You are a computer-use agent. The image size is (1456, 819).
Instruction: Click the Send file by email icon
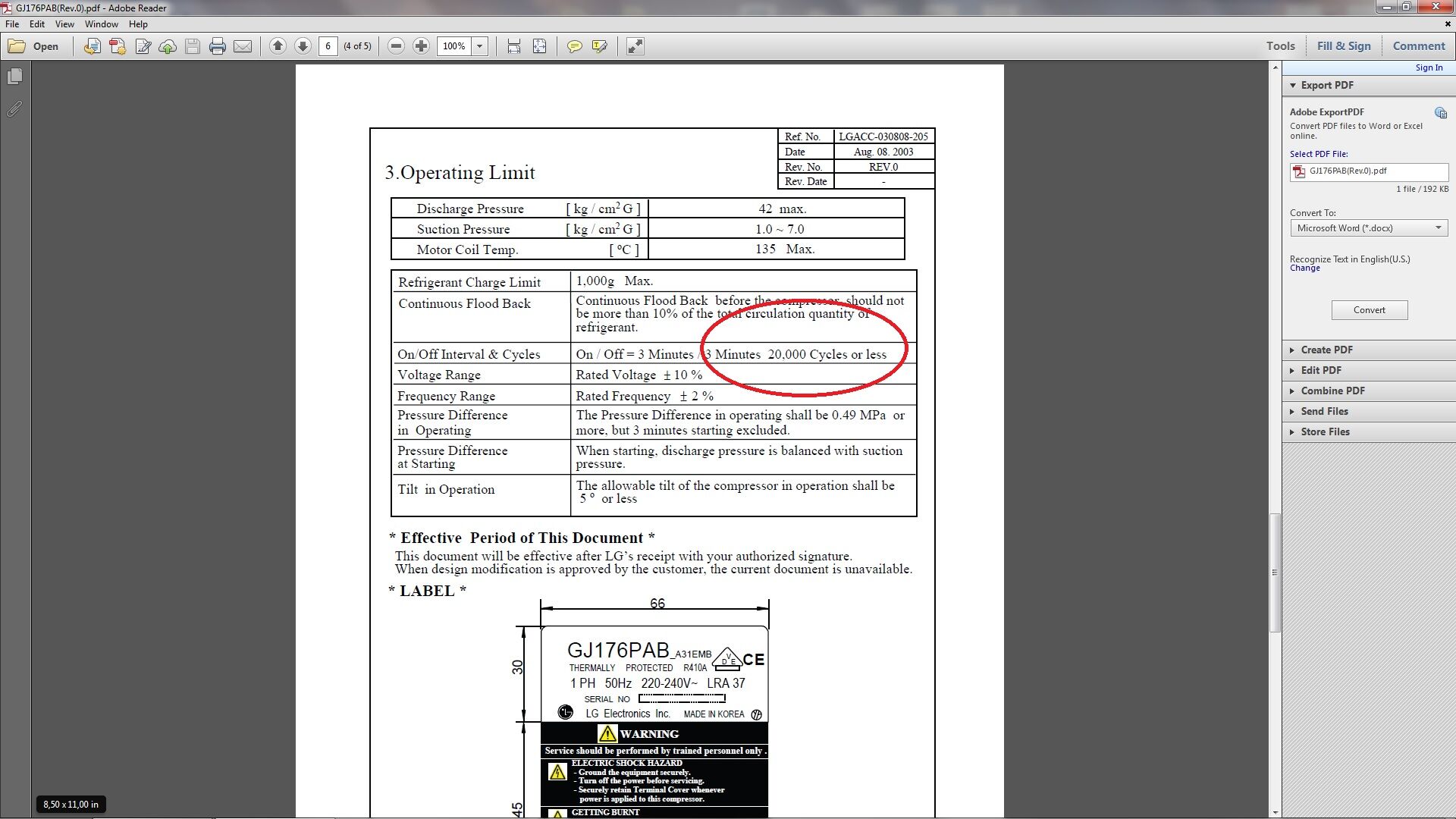click(x=243, y=46)
